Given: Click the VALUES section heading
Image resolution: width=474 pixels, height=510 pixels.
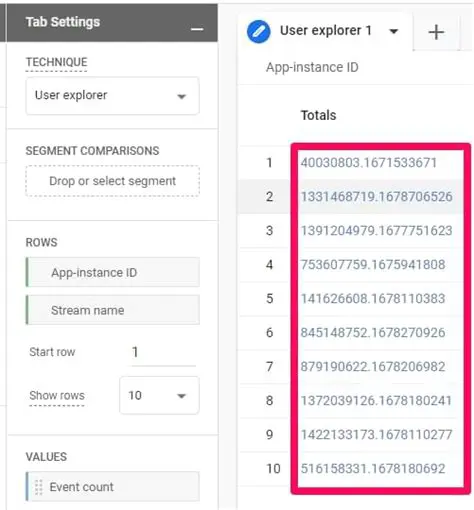Looking at the screenshot, I should coord(46,457).
